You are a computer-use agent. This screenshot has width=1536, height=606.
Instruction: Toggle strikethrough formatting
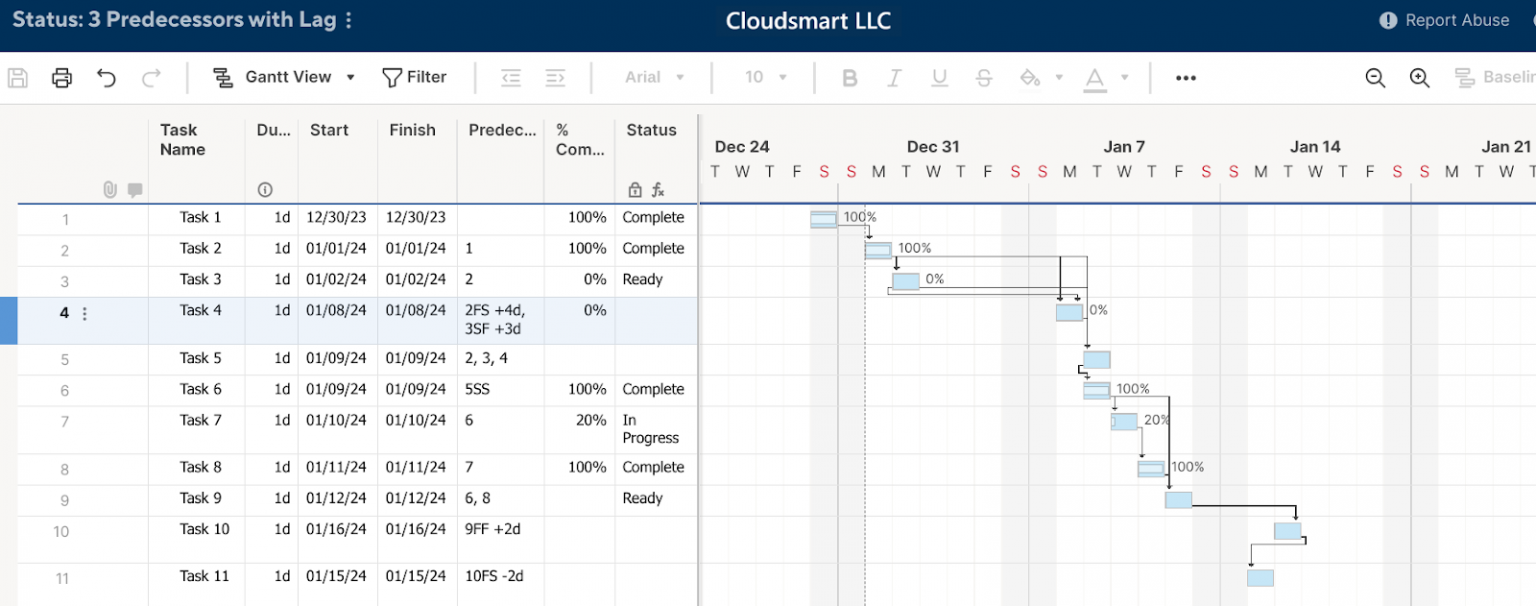point(984,77)
